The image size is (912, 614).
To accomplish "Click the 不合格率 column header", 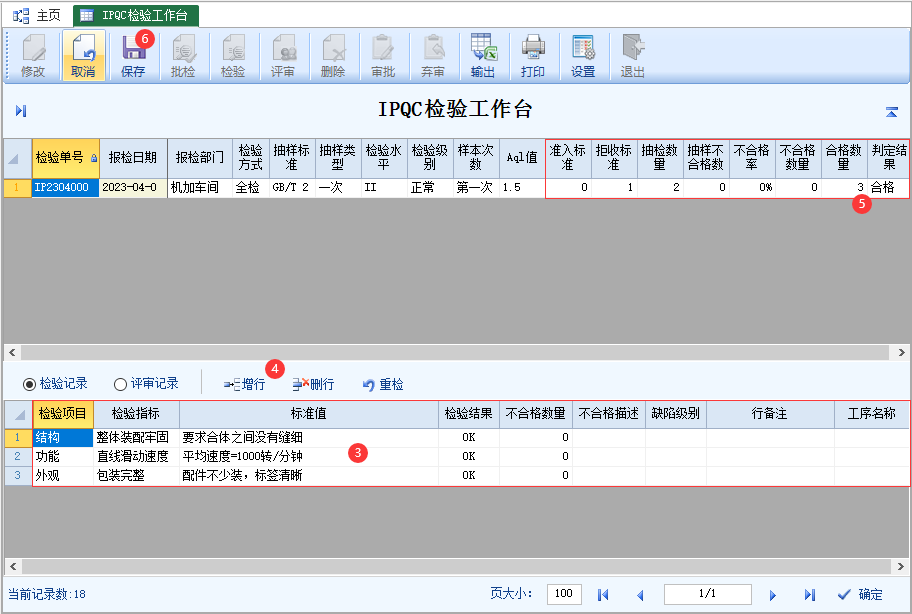I will click(x=751, y=158).
